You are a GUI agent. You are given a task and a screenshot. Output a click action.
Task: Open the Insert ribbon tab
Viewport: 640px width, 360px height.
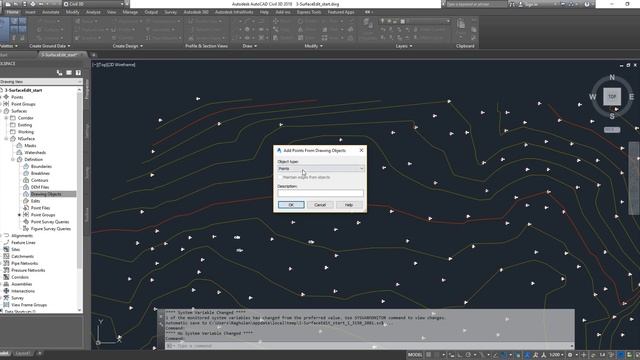30,12
